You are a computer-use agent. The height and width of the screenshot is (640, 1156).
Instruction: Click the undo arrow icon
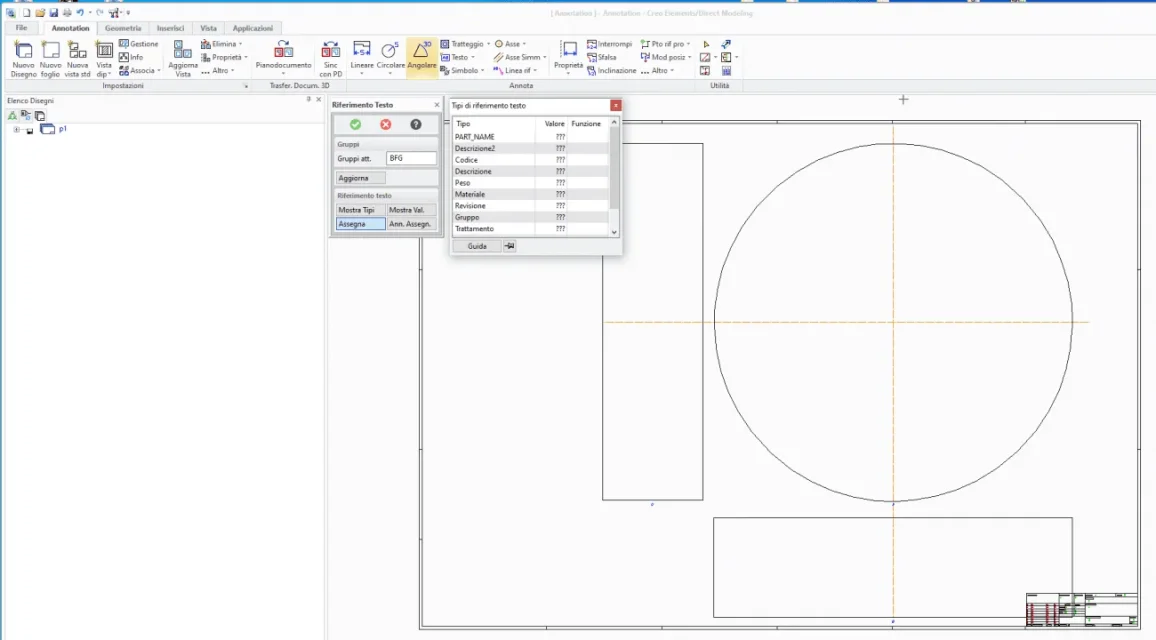(80, 13)
